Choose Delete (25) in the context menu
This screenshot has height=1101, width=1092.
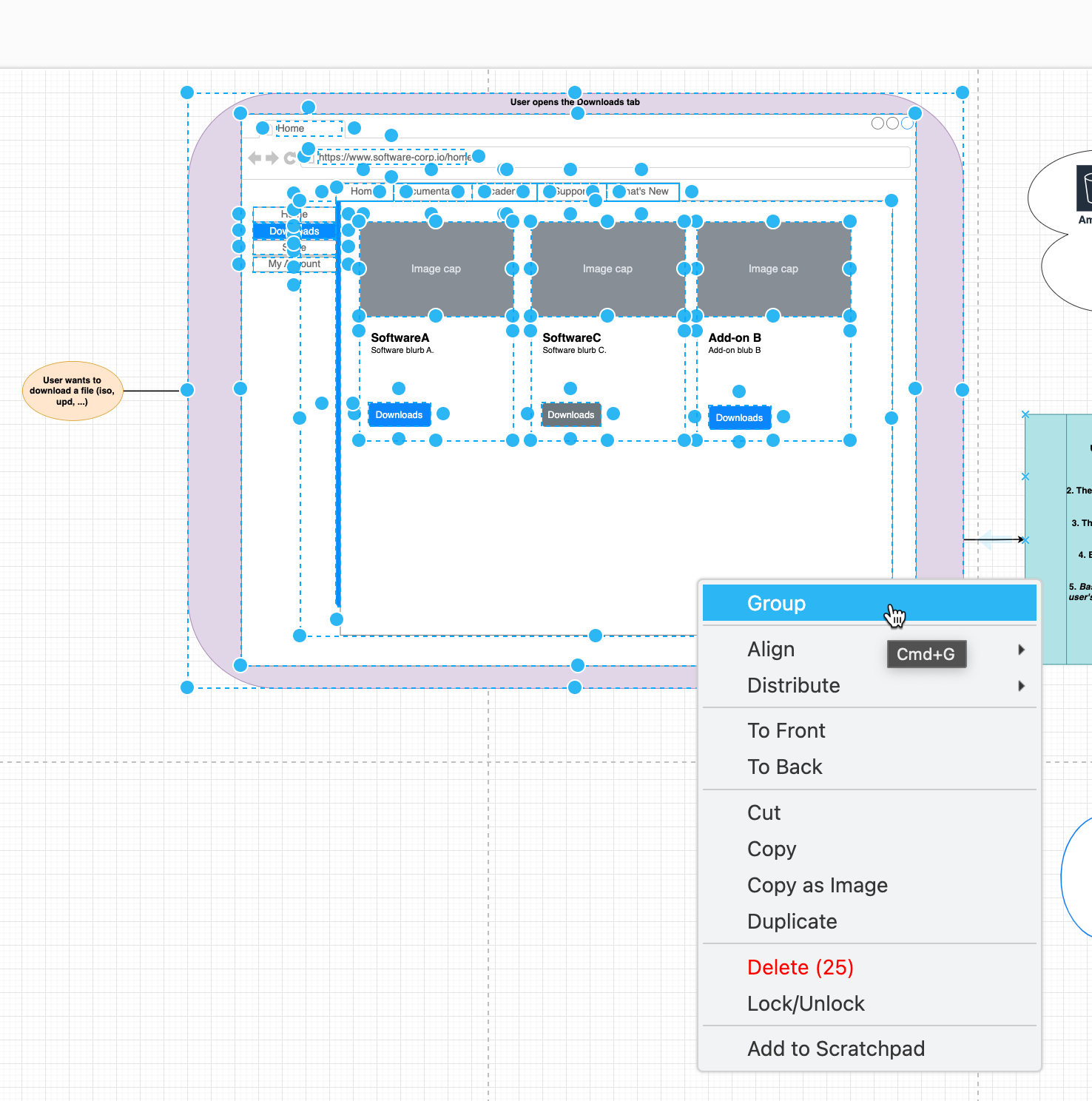[x=800, y=967]
